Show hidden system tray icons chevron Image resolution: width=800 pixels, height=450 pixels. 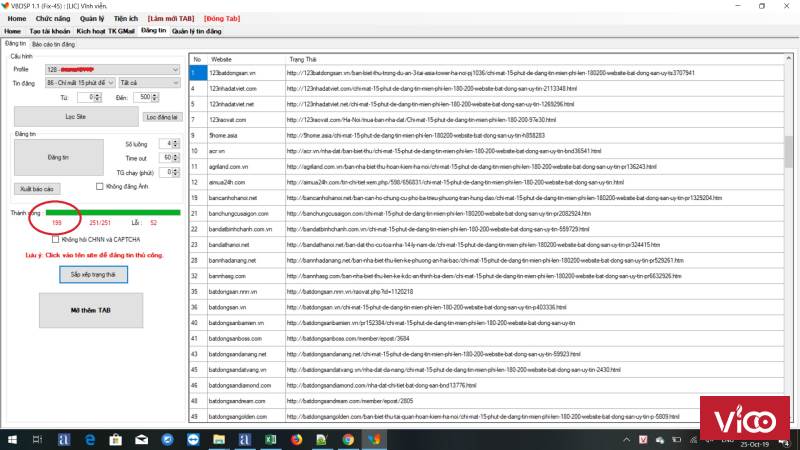627,439
